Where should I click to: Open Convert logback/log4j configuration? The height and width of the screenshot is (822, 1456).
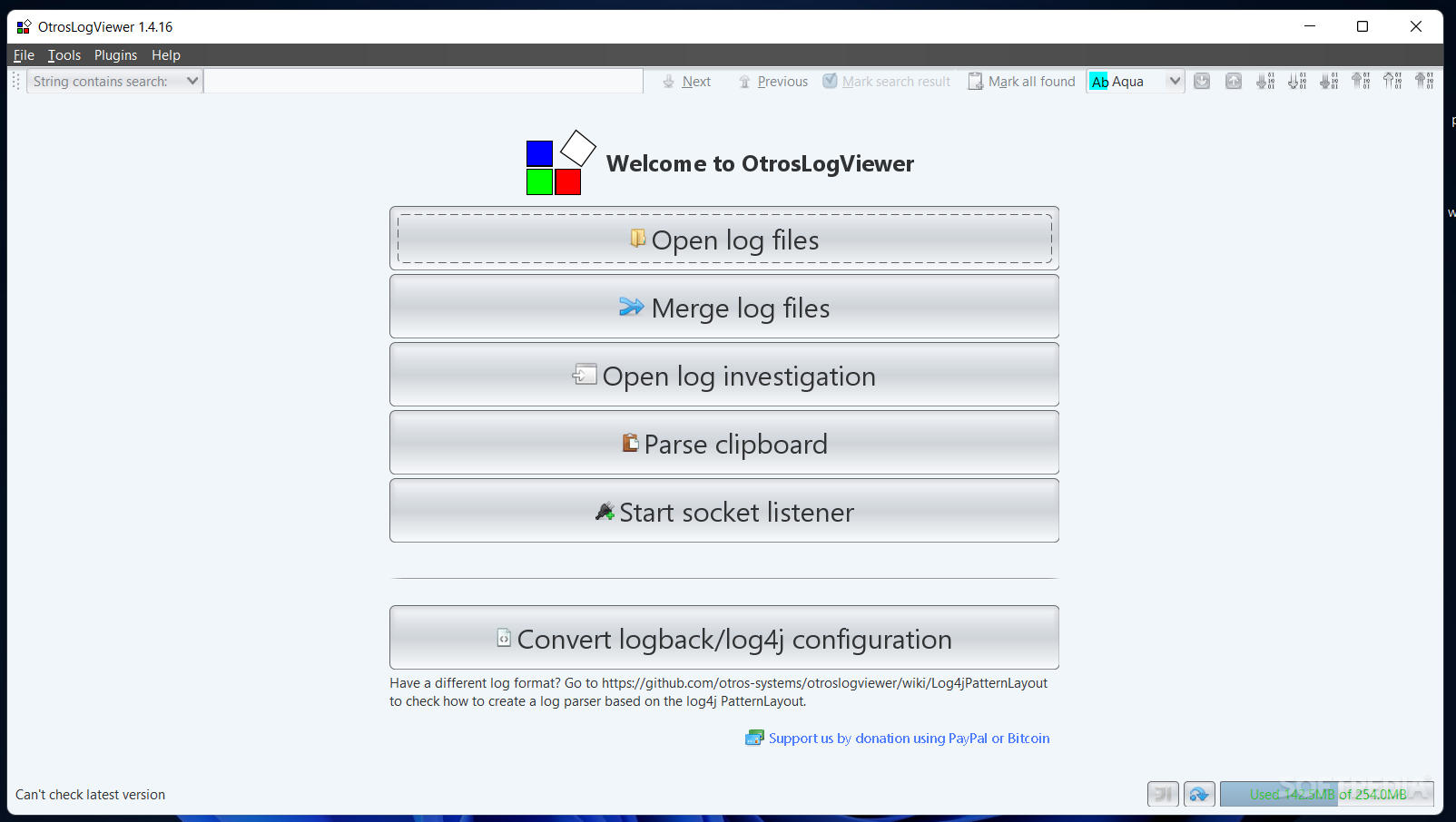click(x=724, y=638)
